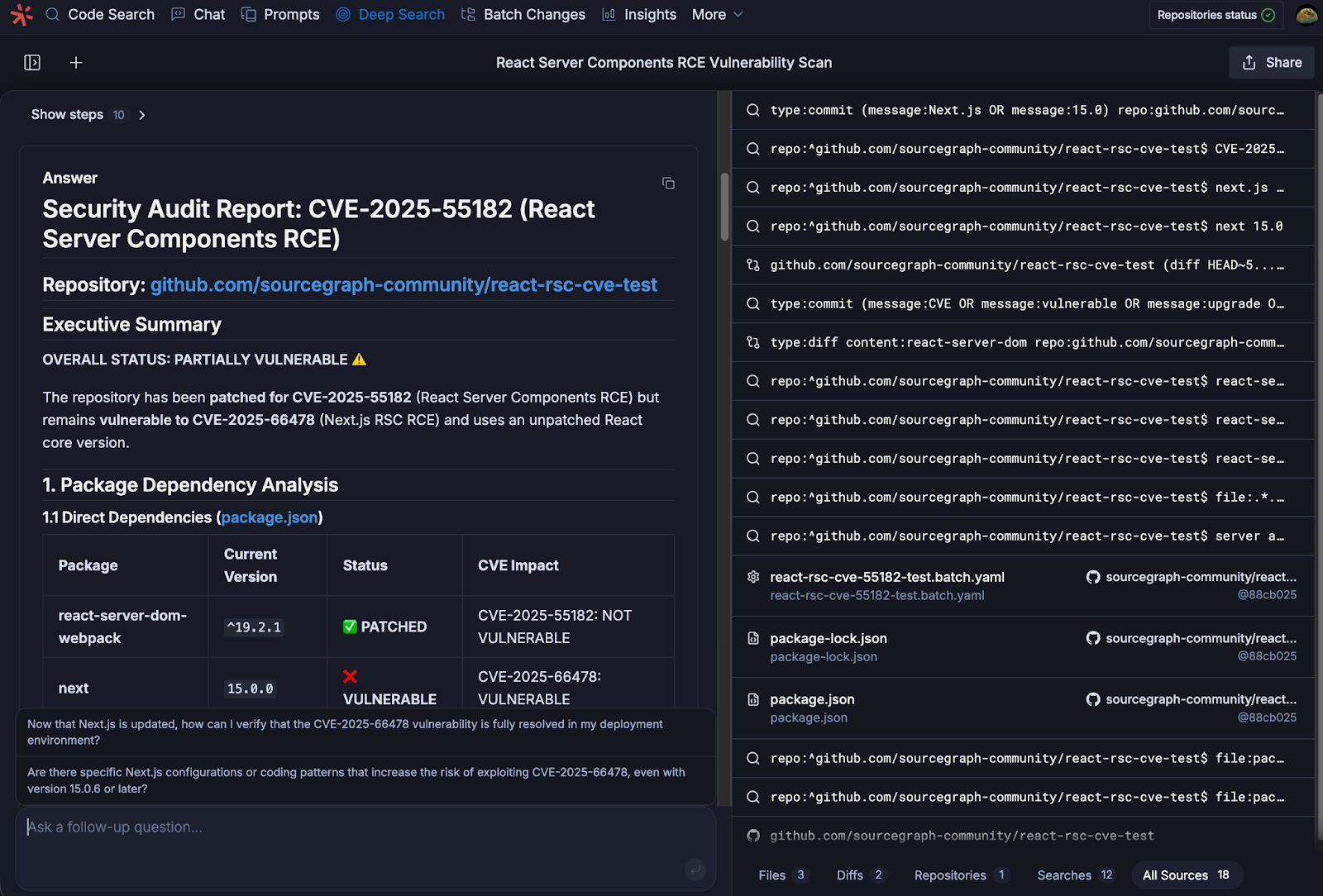Open the react-rsc-cve-test repository link
The image size is (1323, 896).
click(x=404, y=284)
